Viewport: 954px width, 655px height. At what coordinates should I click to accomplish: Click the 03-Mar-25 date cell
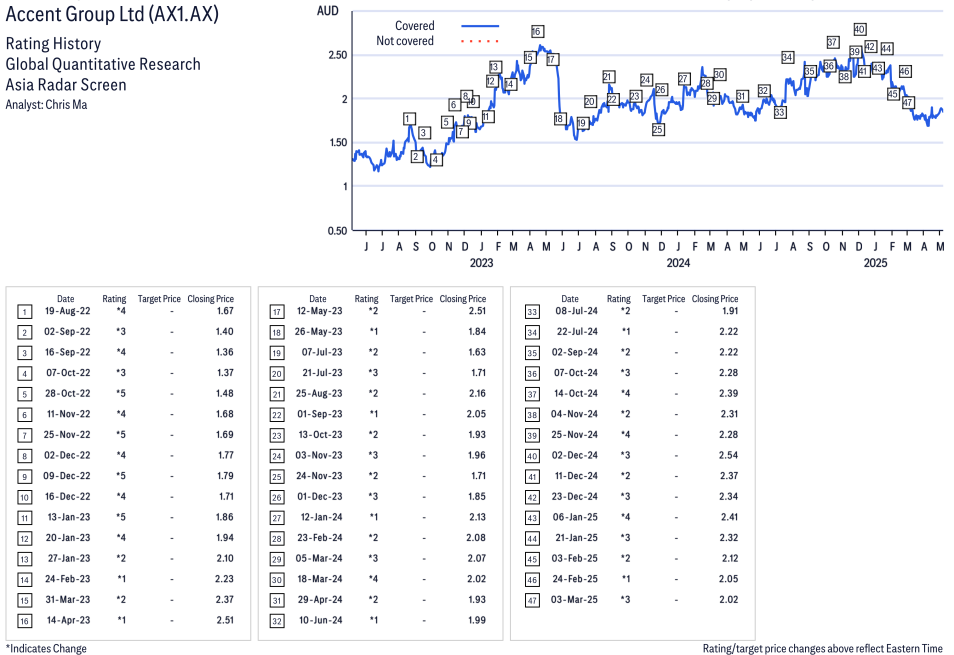tap(574, 600)
